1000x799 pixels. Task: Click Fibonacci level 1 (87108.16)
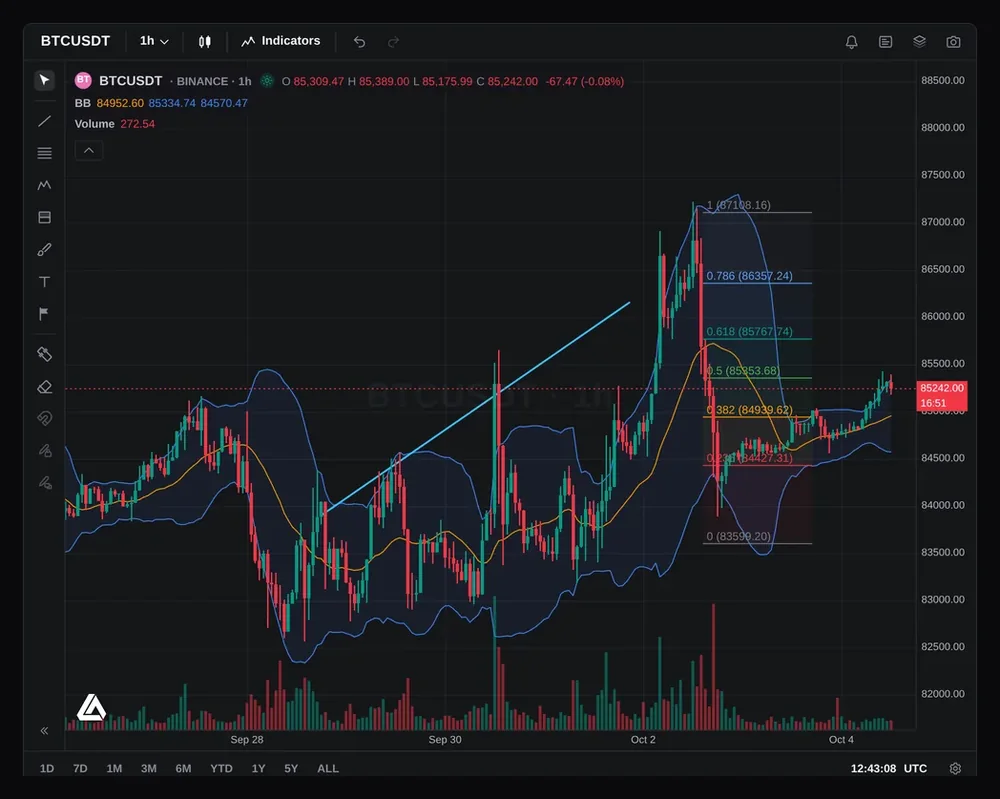739,205
